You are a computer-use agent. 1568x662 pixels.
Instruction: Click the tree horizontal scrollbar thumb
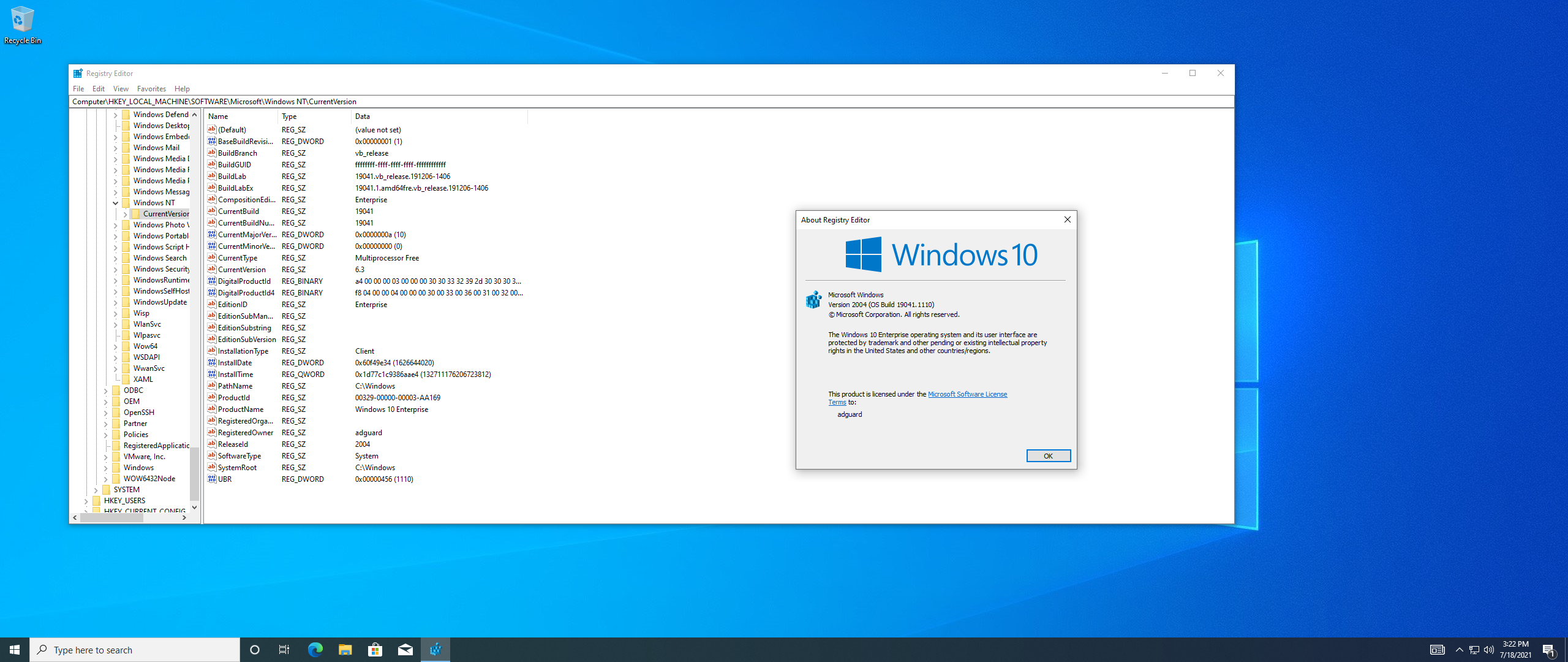tap(111, 517)
